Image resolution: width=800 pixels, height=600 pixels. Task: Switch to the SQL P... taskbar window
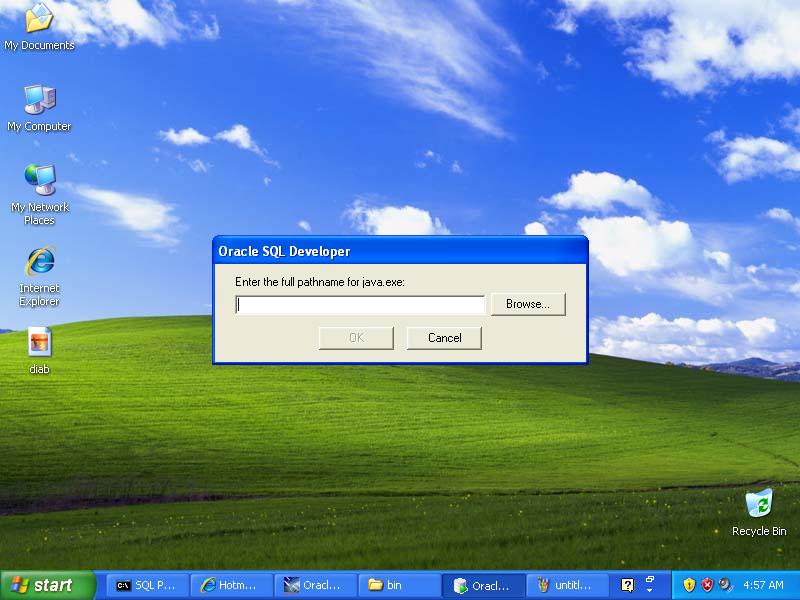click(146, 585)
